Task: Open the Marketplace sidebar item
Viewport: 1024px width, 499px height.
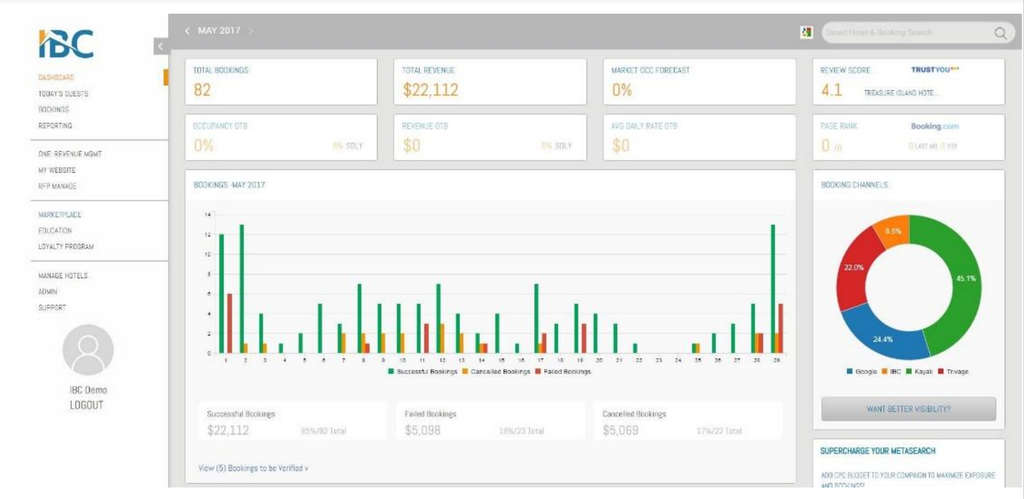Action: [x=60, y=214]
